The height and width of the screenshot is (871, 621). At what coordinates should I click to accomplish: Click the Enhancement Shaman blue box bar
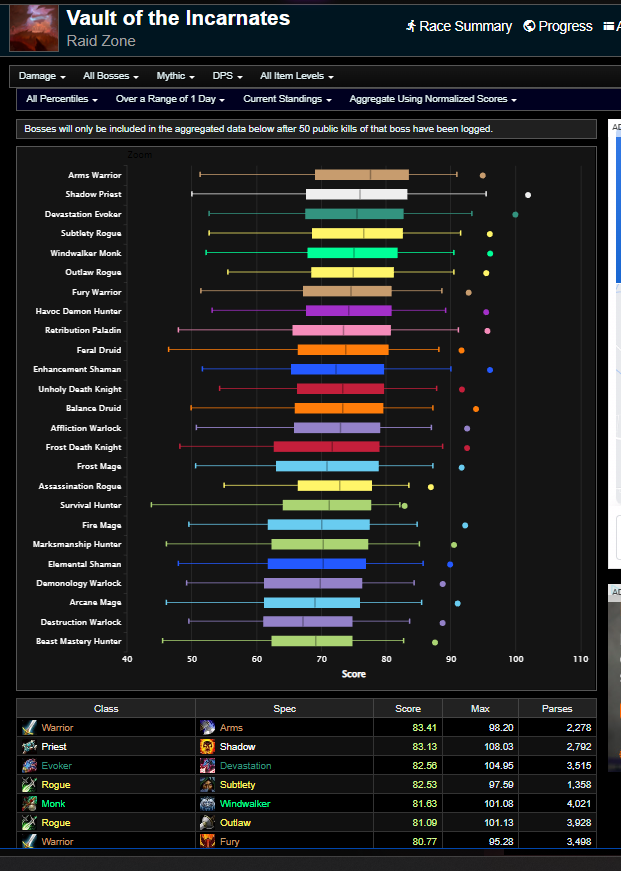pos(337,369)
